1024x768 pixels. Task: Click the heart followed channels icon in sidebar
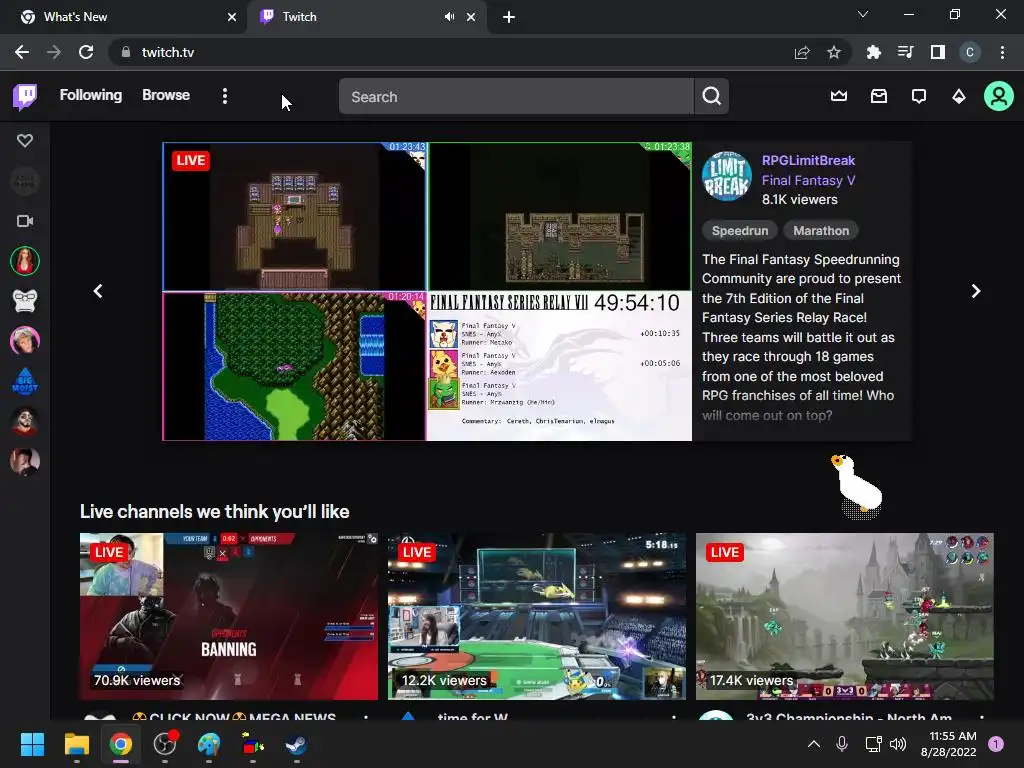tap(25, 140)
